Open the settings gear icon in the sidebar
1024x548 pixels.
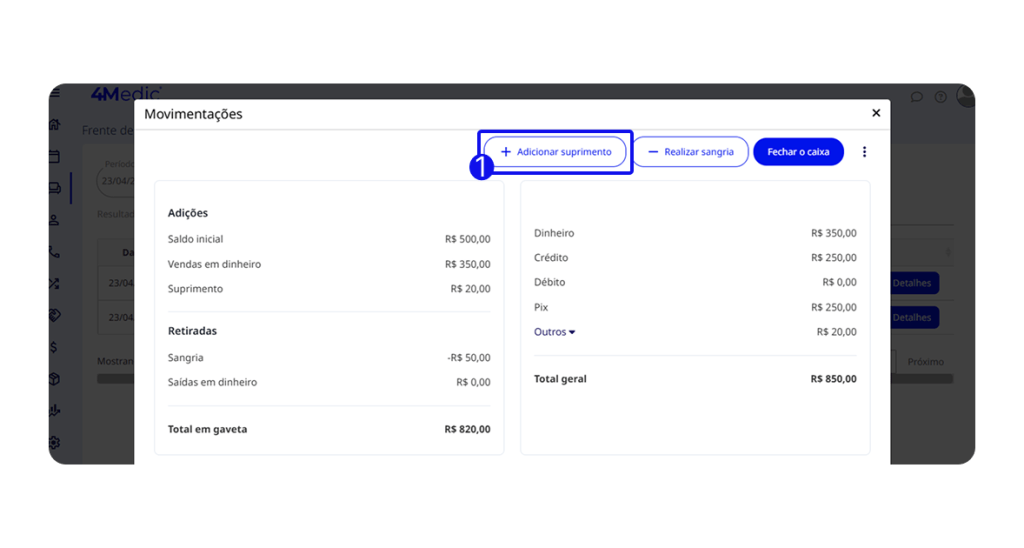[54, 442]
